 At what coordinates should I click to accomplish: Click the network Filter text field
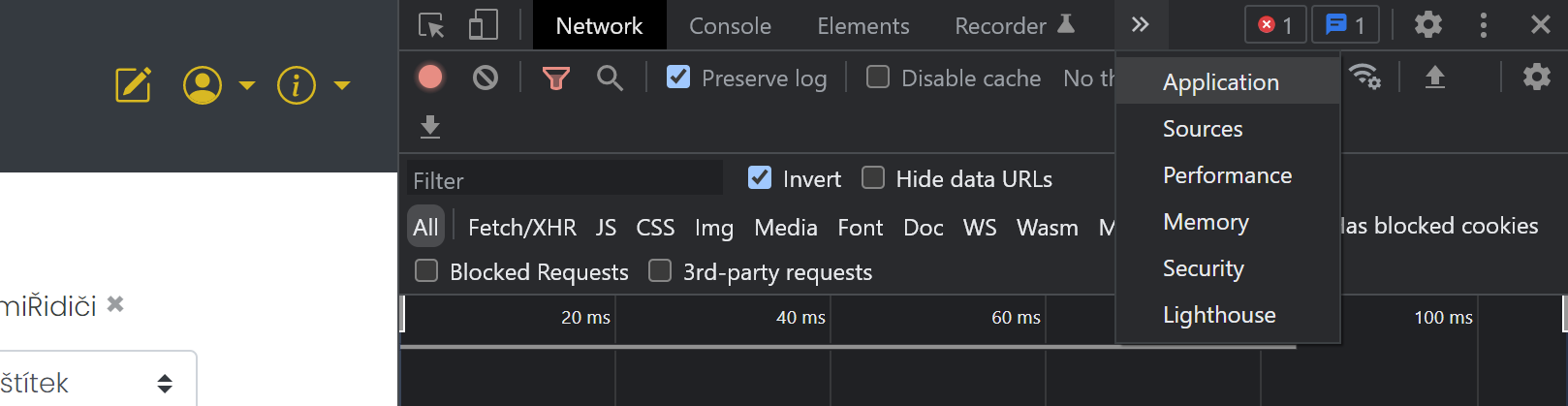pyautogui.click(x=564, y=180)
